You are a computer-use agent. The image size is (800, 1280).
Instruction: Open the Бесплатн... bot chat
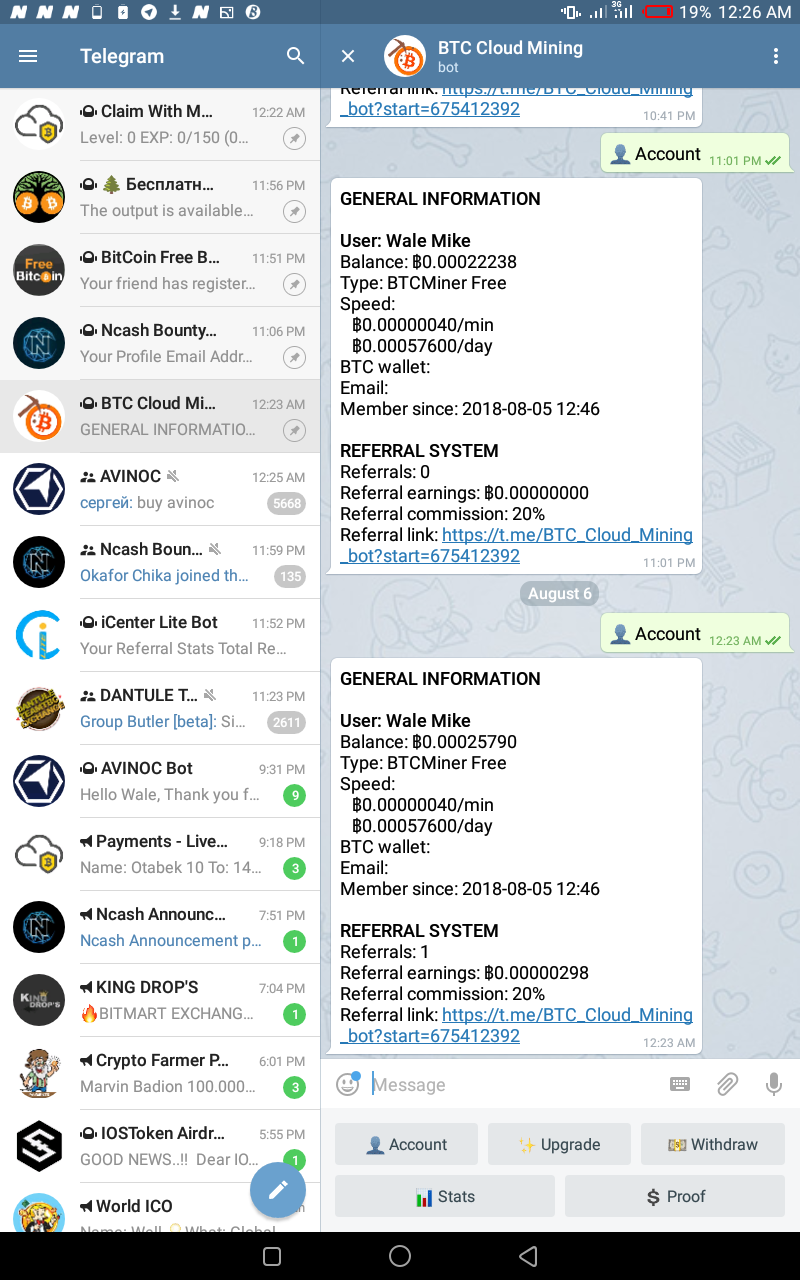[x=160, y=197]
